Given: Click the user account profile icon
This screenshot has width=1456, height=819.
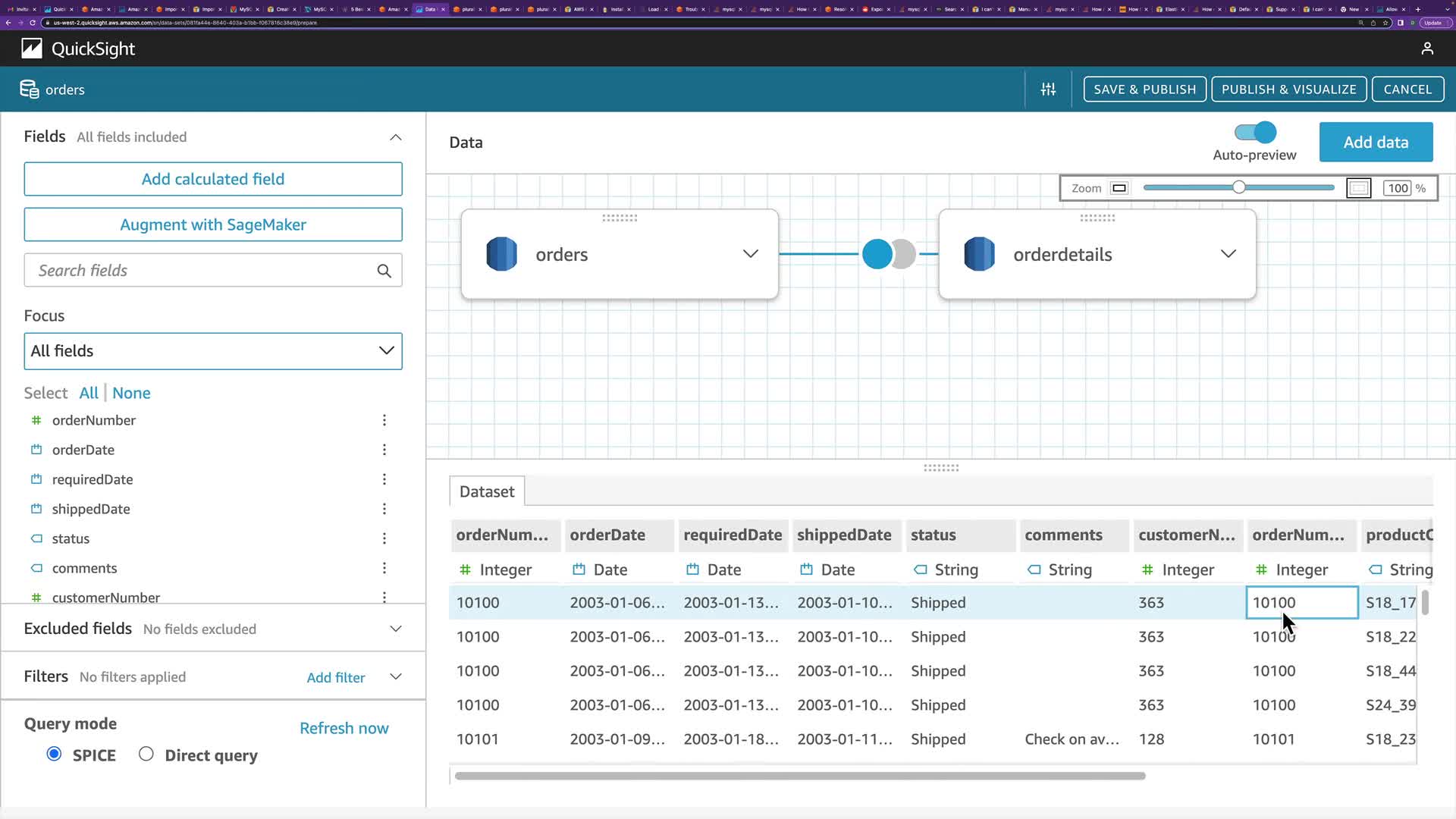Looking at the screenshot, I should [1426, 49].
